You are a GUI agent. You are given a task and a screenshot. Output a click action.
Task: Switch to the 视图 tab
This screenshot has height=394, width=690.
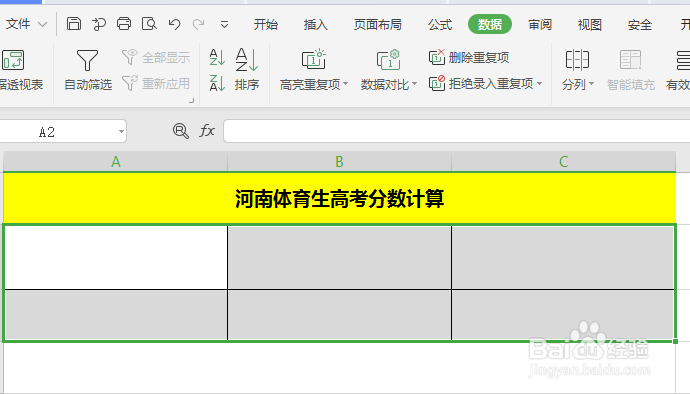(x=590, y=25)
